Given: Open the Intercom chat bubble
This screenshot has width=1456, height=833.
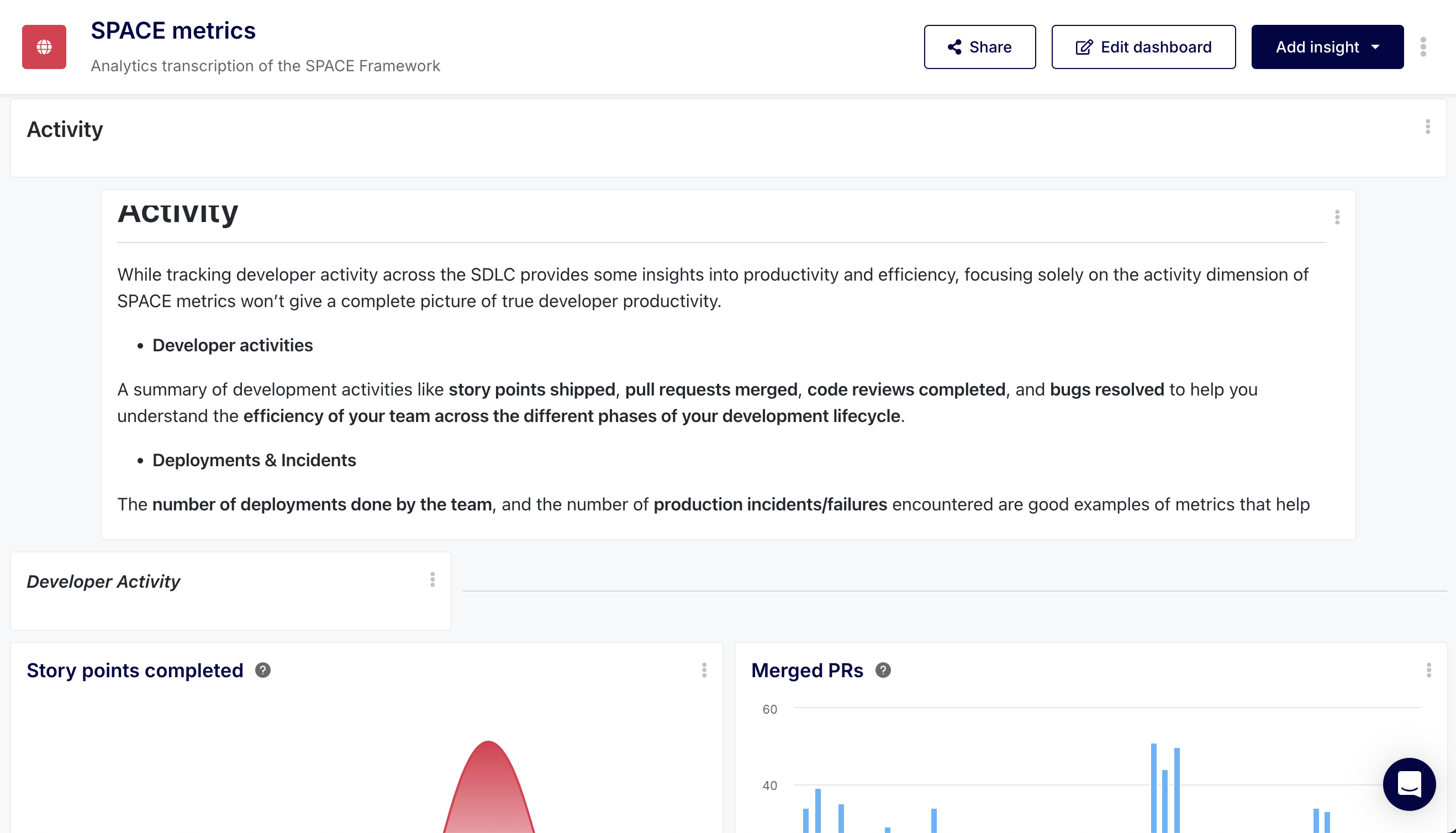Looking at the screenshot, I should 1408,784.
